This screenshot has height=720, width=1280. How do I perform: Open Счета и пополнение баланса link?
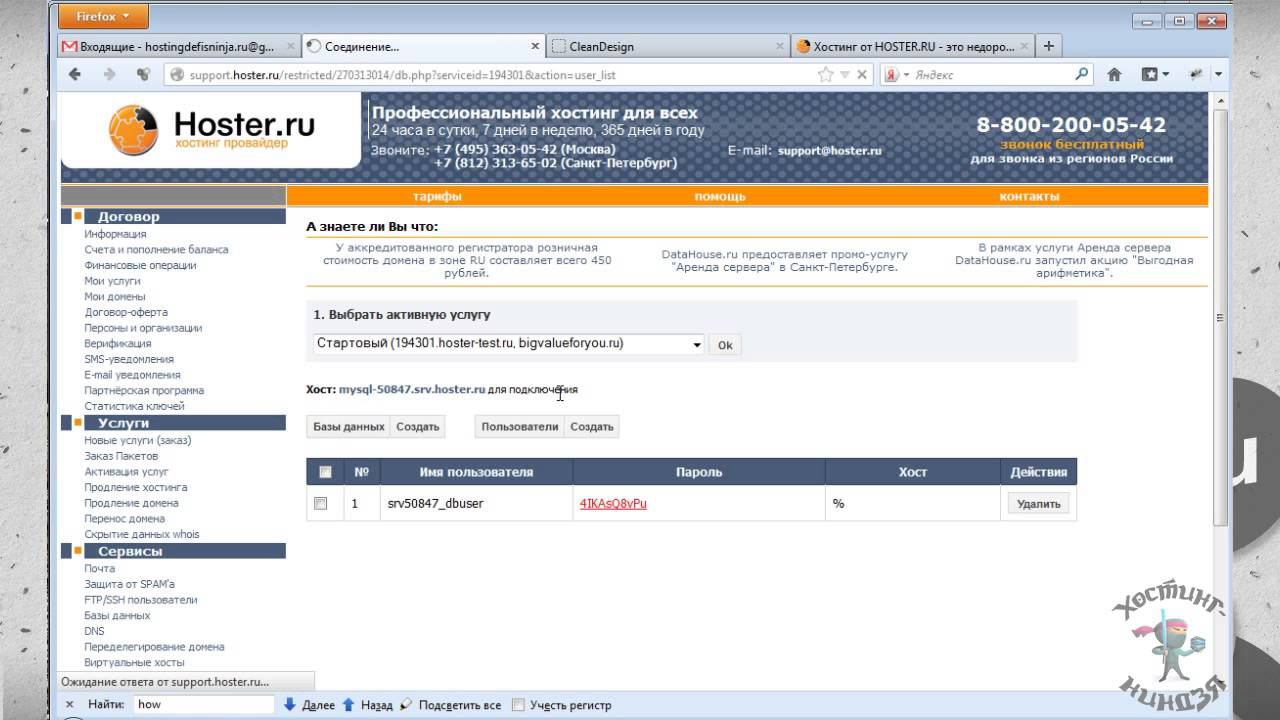pyautogui.click(x=156, y=250)
